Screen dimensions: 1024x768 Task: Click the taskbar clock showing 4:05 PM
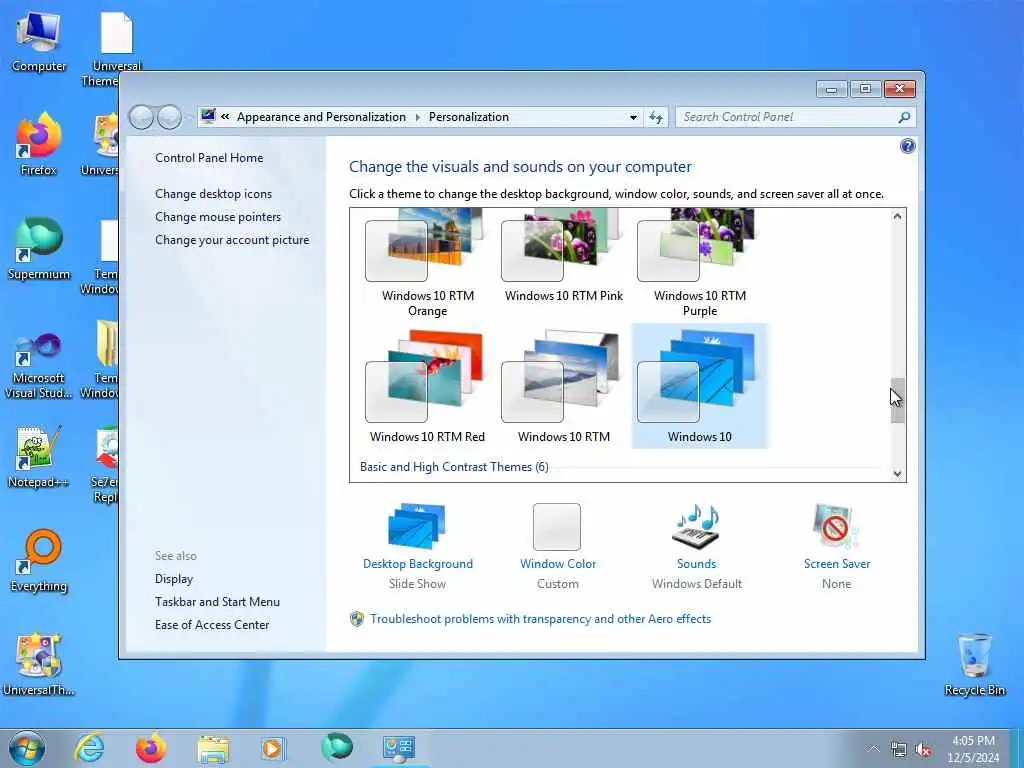coord(973,749)
